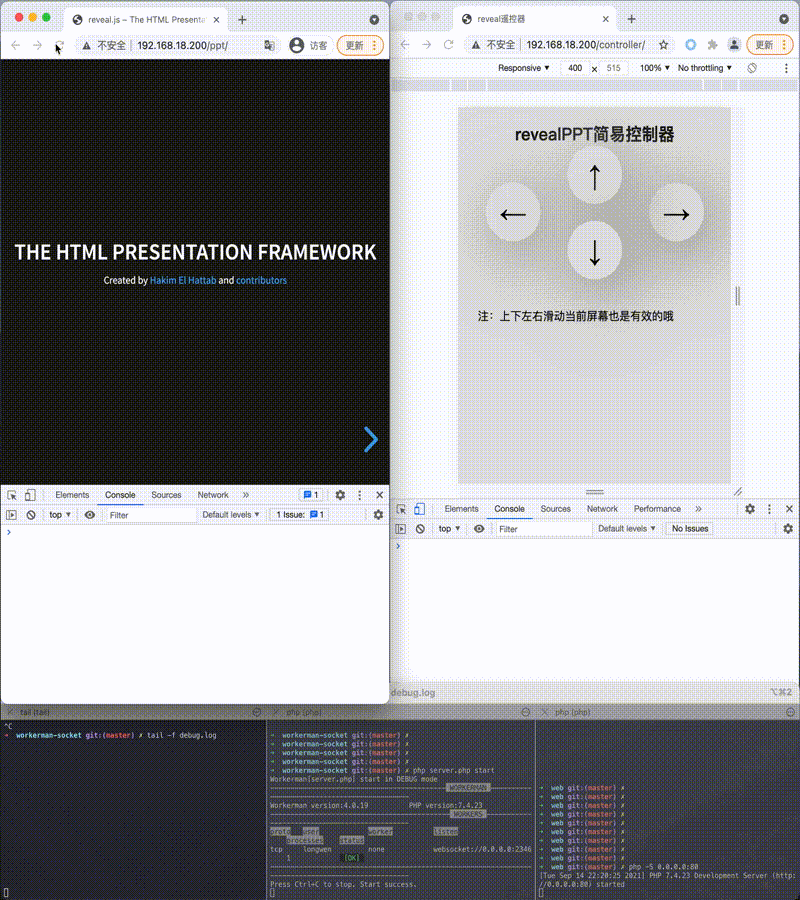Show console sidebar in right DevTools
The image size is (800, 900).
pyautogui.click(x=401, y=529)
